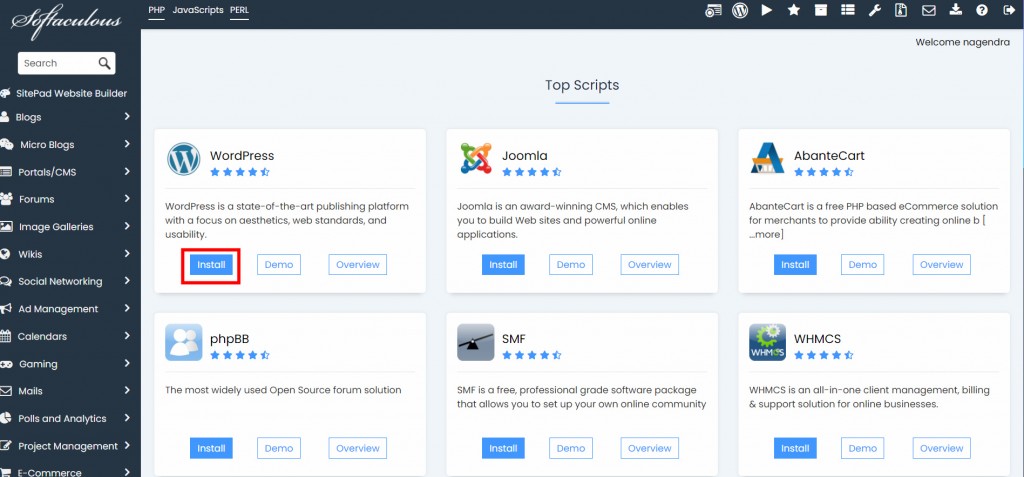Expand the Social Networking chevron
The height and width of the screenshot is (477, 1024).
127,281
